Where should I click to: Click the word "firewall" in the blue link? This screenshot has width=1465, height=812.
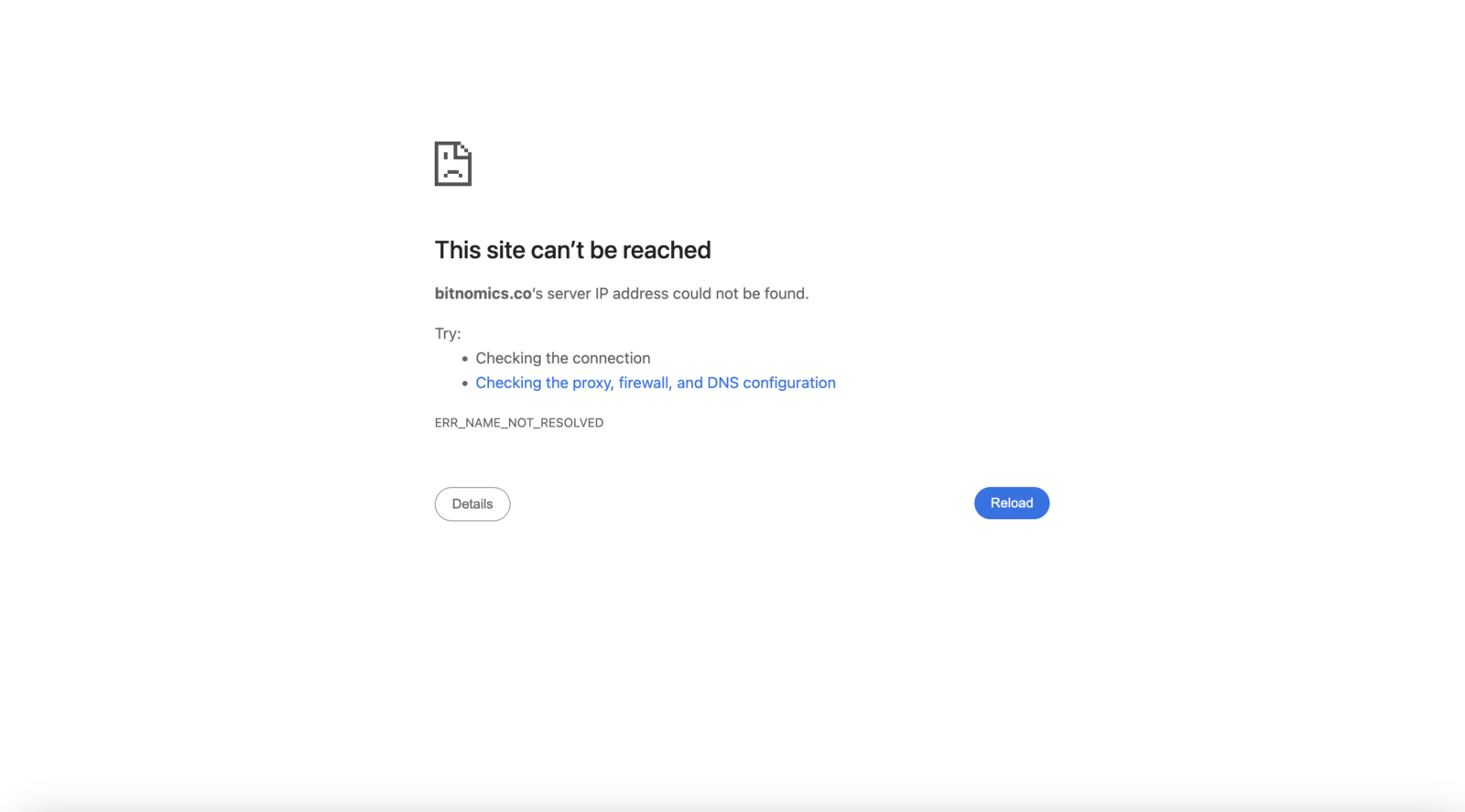pyautogui.click(x=644, y=383)
